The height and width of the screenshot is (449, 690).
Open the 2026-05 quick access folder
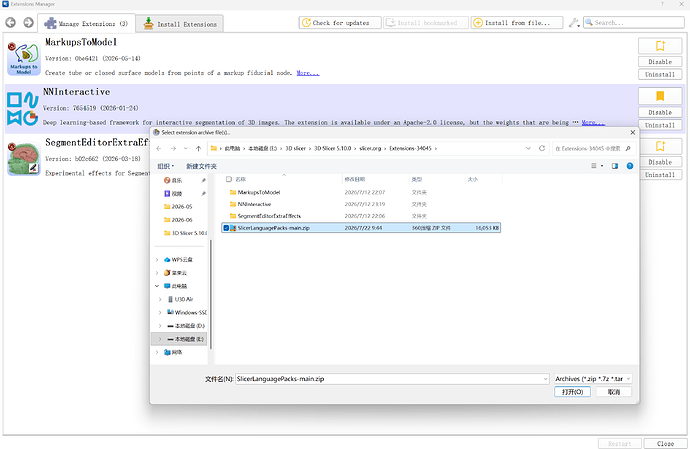pos(178,206)
